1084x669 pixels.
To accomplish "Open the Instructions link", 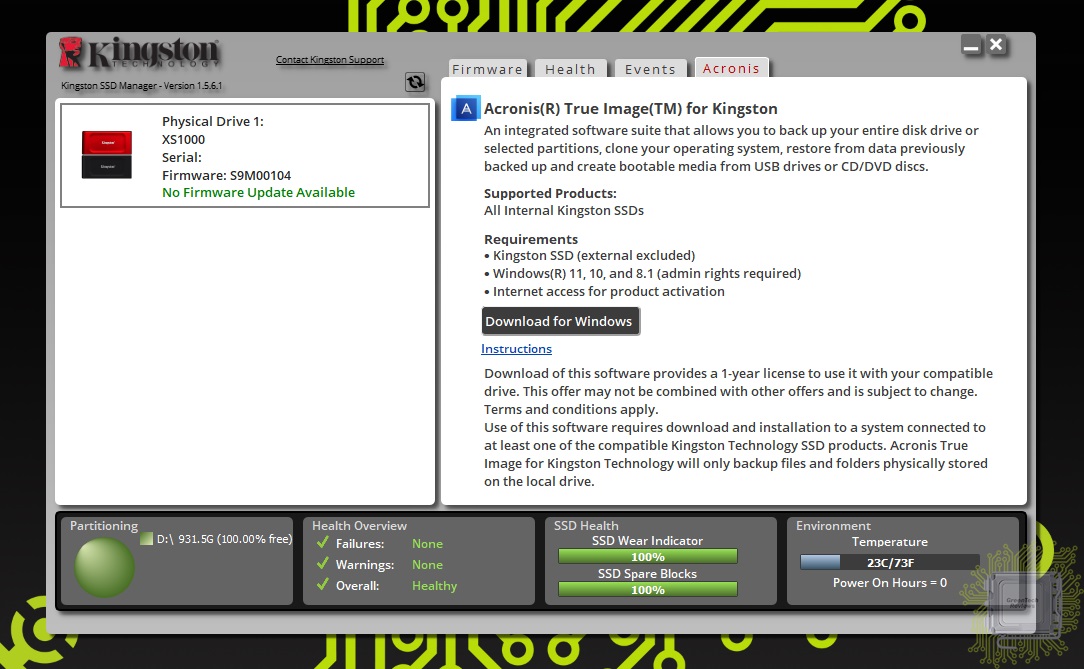I will pyautogui.click(x=516, y=349).
